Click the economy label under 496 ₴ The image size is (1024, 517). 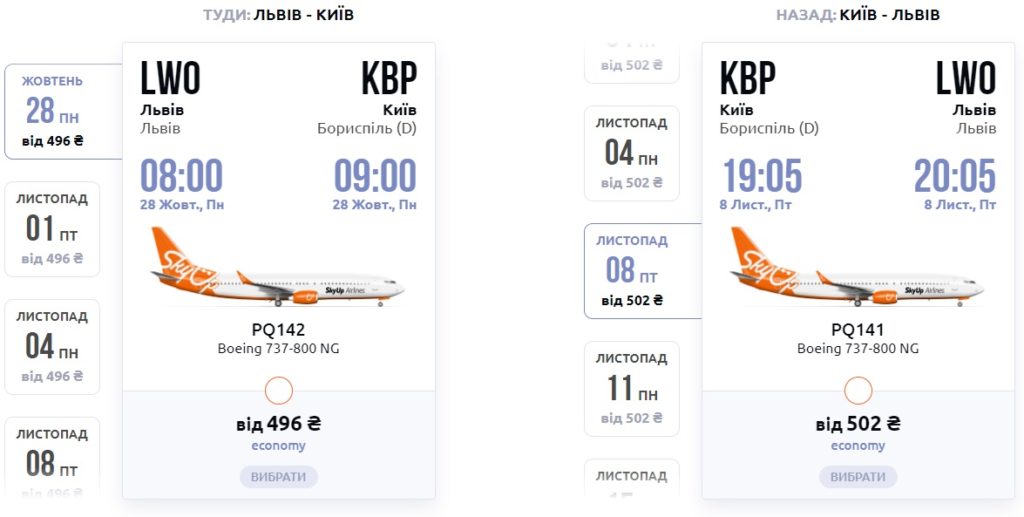click(x=278, y=446)
